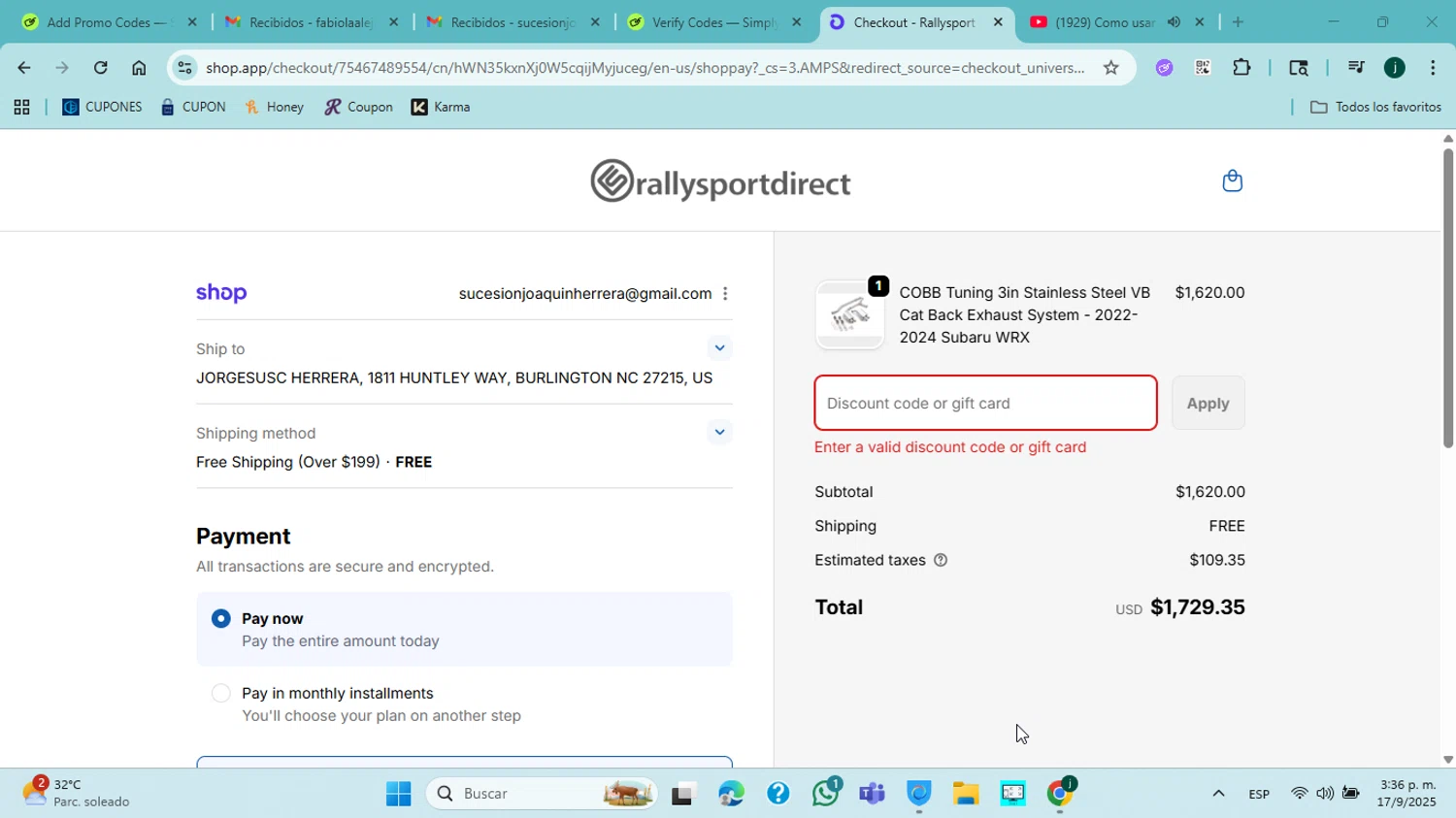Open Chrome profile avatar
The height and width of the screenshot is (818, 1456).
[1395, 68]
